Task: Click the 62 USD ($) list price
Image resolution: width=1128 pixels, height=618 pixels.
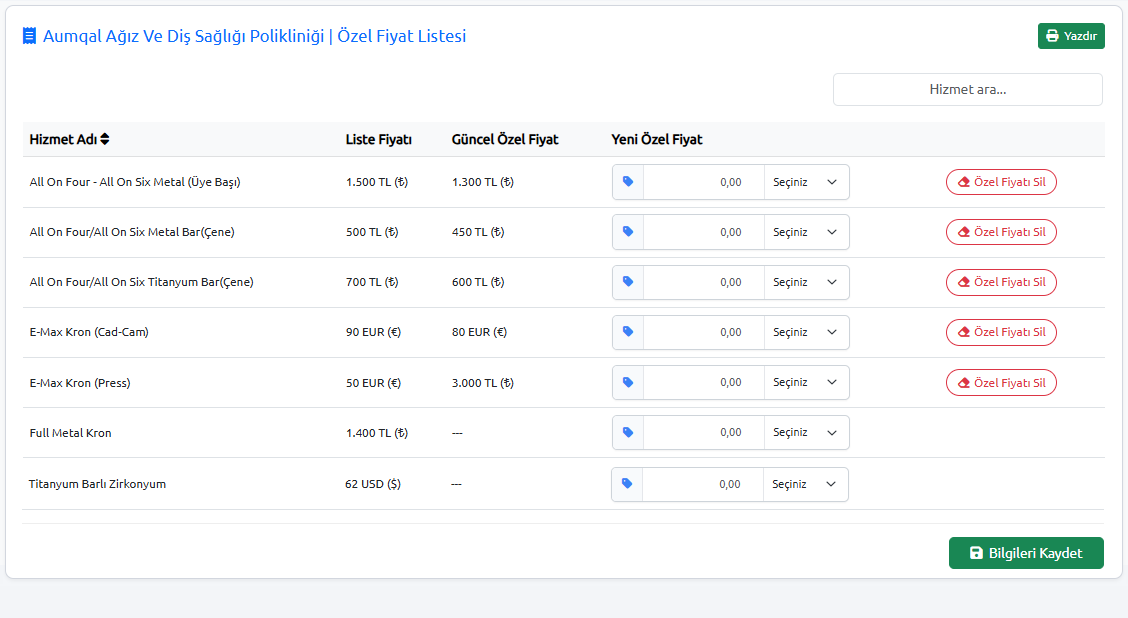Action: (373, 484)
